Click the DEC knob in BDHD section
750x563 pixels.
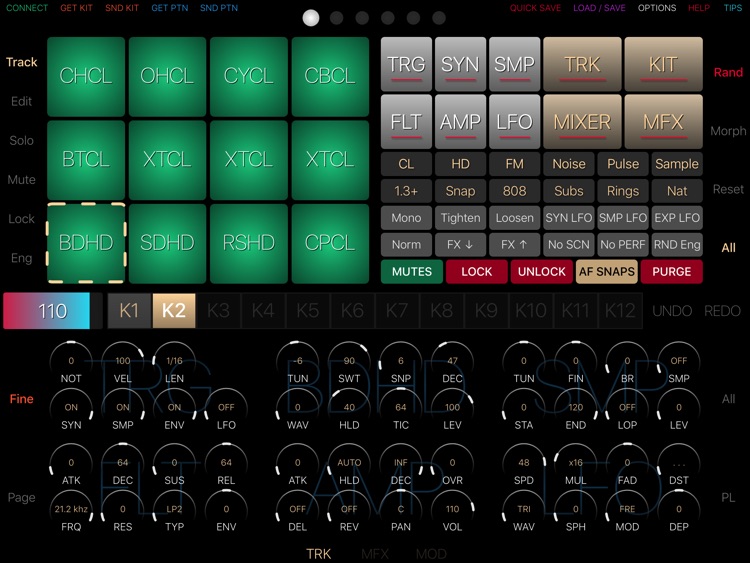click(x=452, y=363)
